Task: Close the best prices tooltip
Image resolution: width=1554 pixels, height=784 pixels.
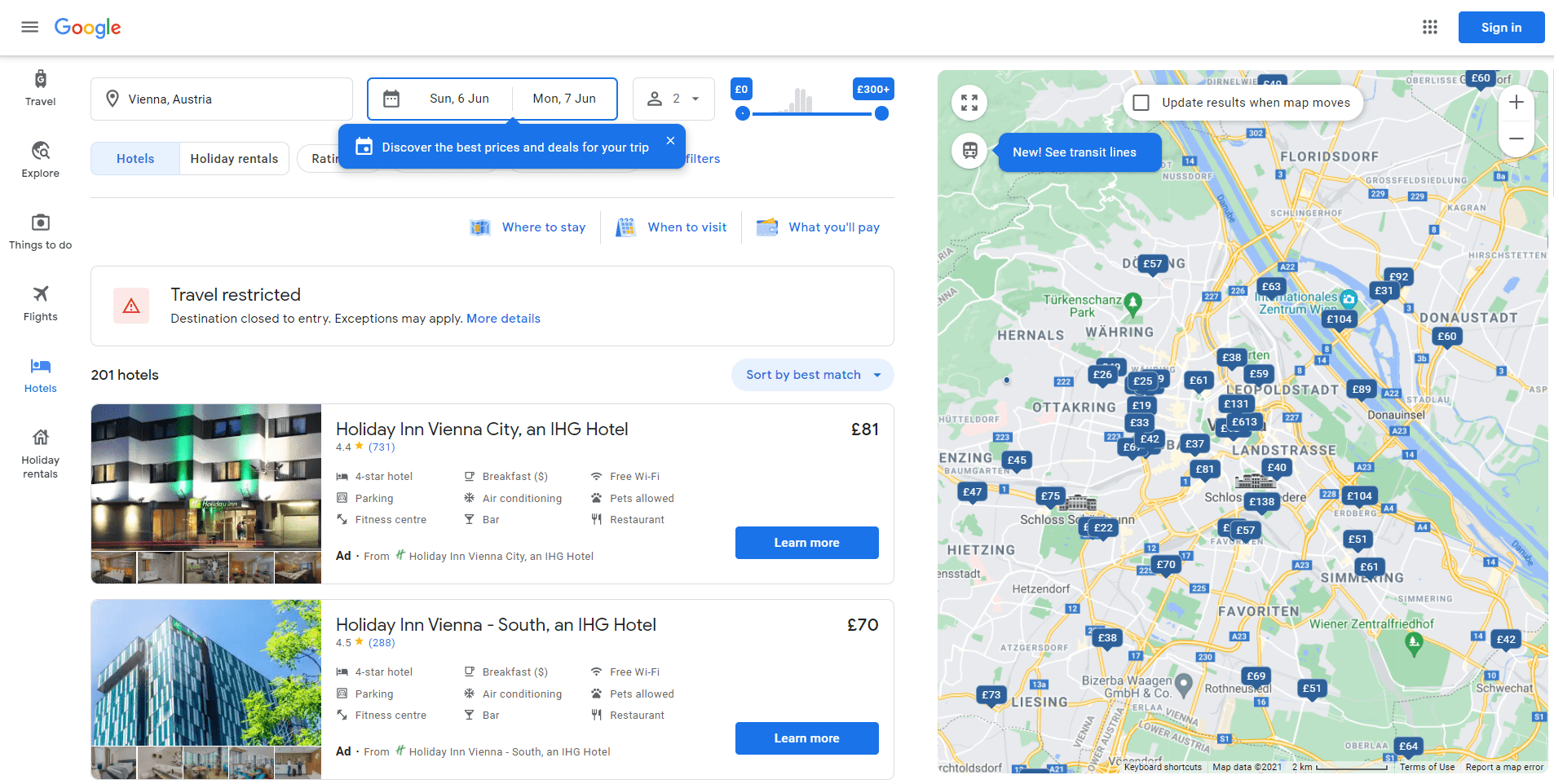Action: coord(670,140)
